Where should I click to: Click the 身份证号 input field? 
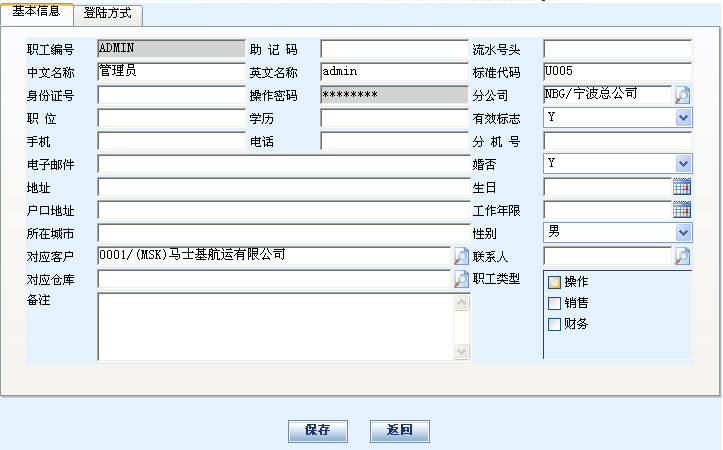[x=170, y=95]
